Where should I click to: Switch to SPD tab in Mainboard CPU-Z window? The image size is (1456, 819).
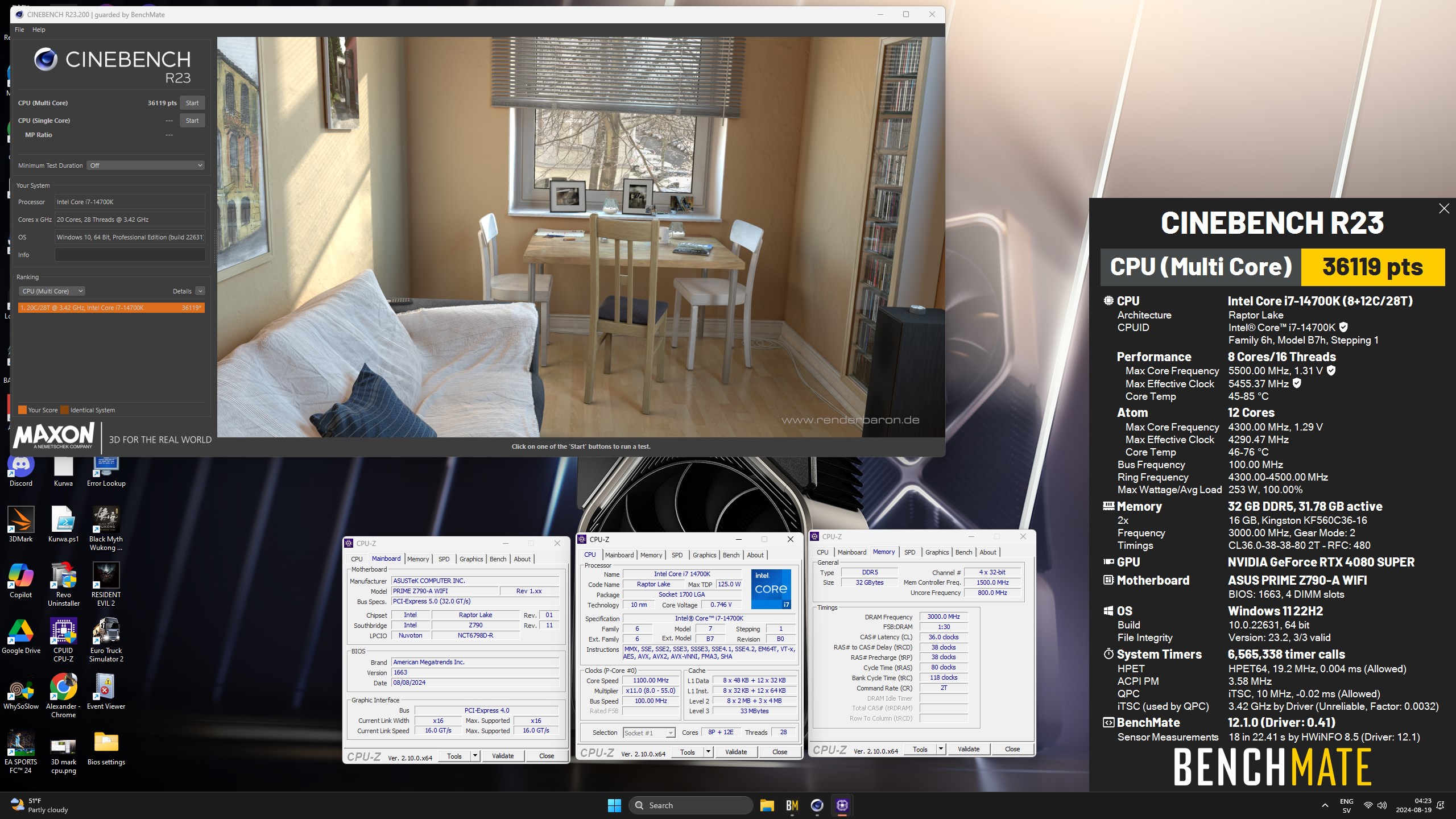[444, 559]
